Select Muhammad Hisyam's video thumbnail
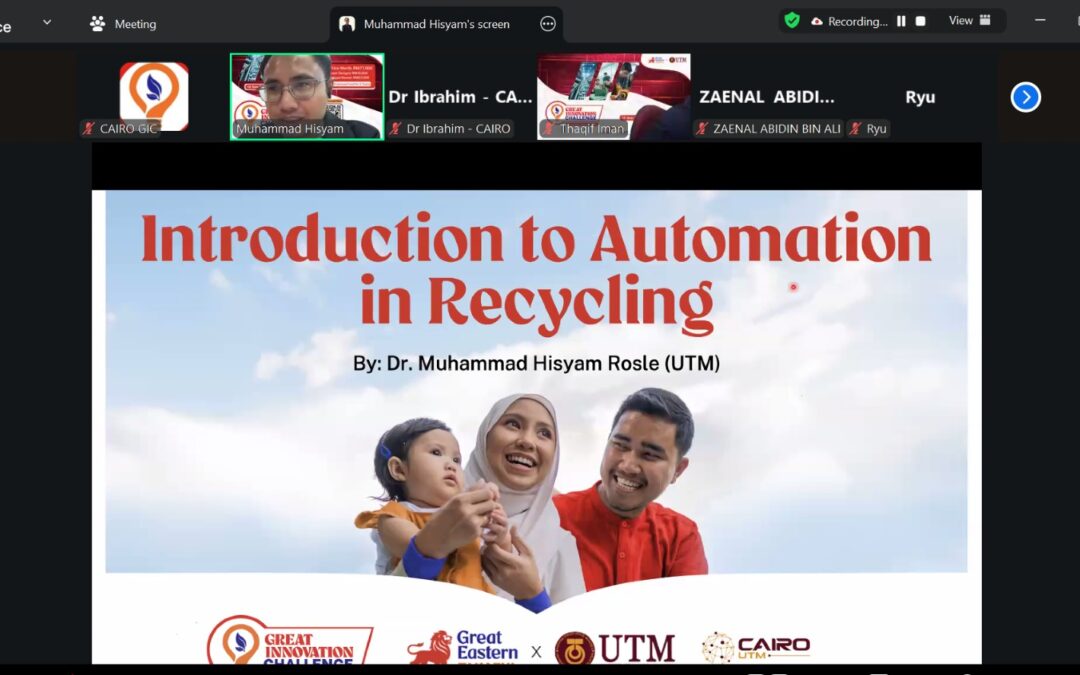 click(x=307, y=96)
